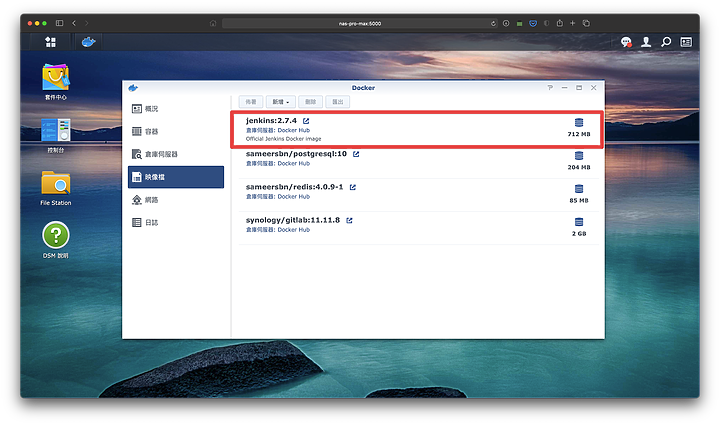Screen dimensions: 720x425
Task: Click the 刪除 (Delete) toolbar button
Action: (310, 102)
